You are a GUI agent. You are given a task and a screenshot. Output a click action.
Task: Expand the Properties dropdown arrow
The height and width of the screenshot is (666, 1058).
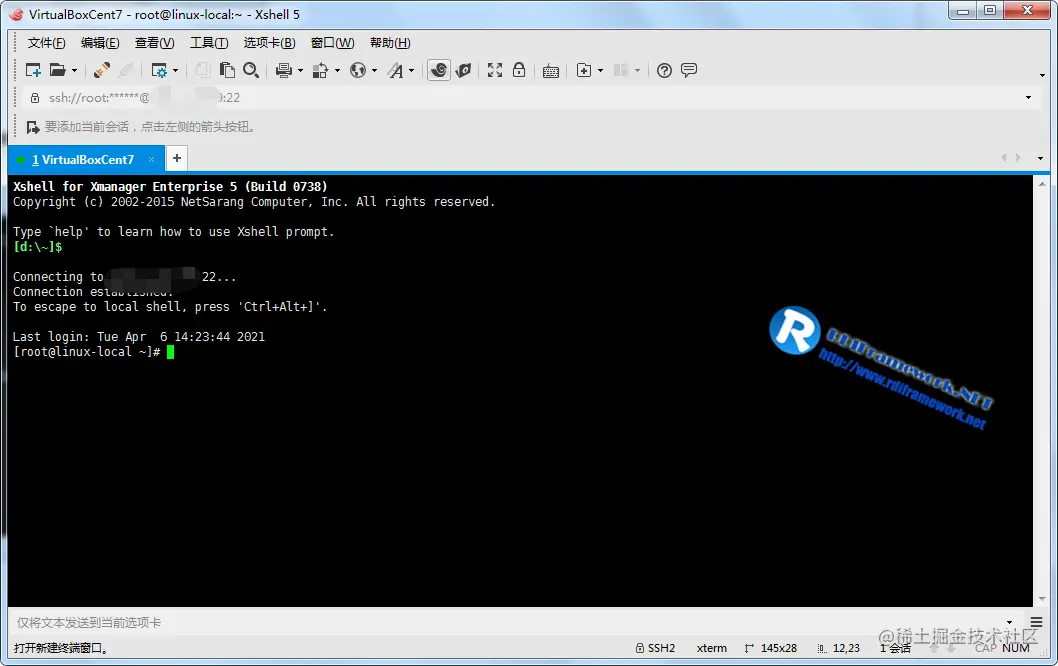175,71
